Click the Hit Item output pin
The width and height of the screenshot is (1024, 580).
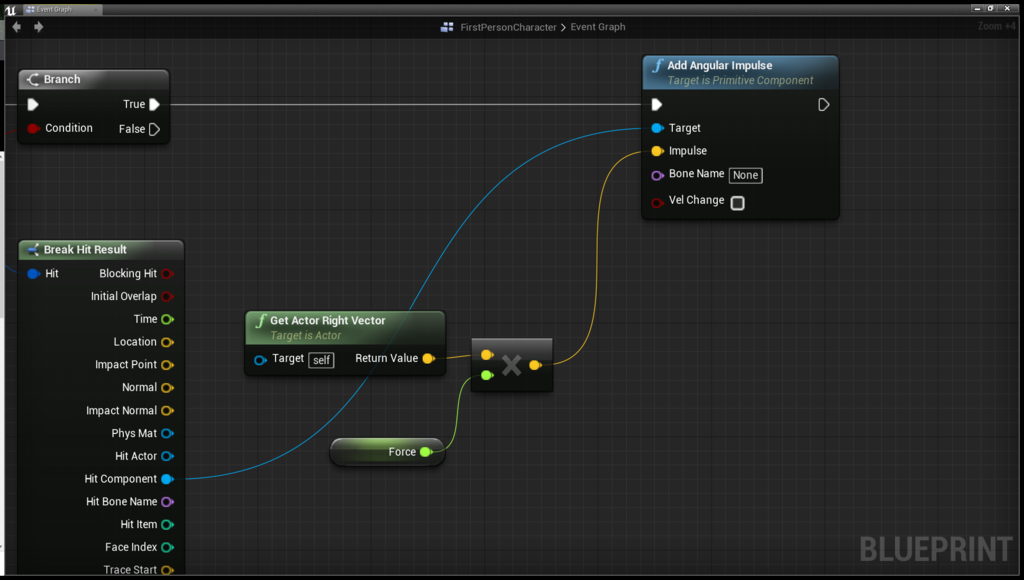coord(167,524)
